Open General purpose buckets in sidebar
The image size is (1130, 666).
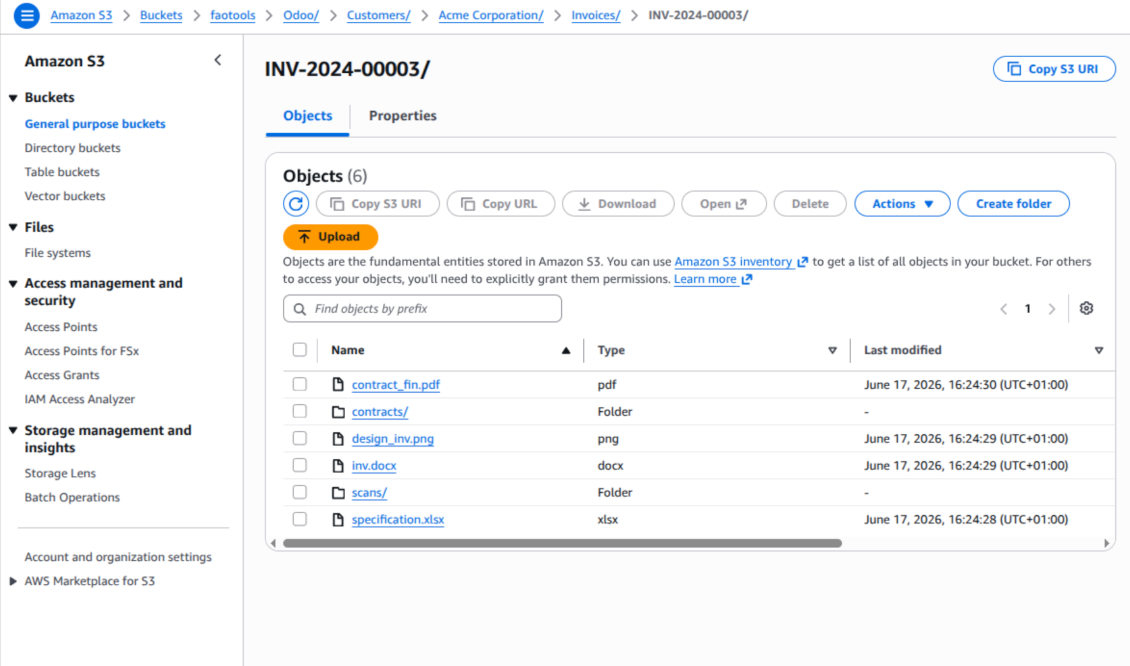95,124
